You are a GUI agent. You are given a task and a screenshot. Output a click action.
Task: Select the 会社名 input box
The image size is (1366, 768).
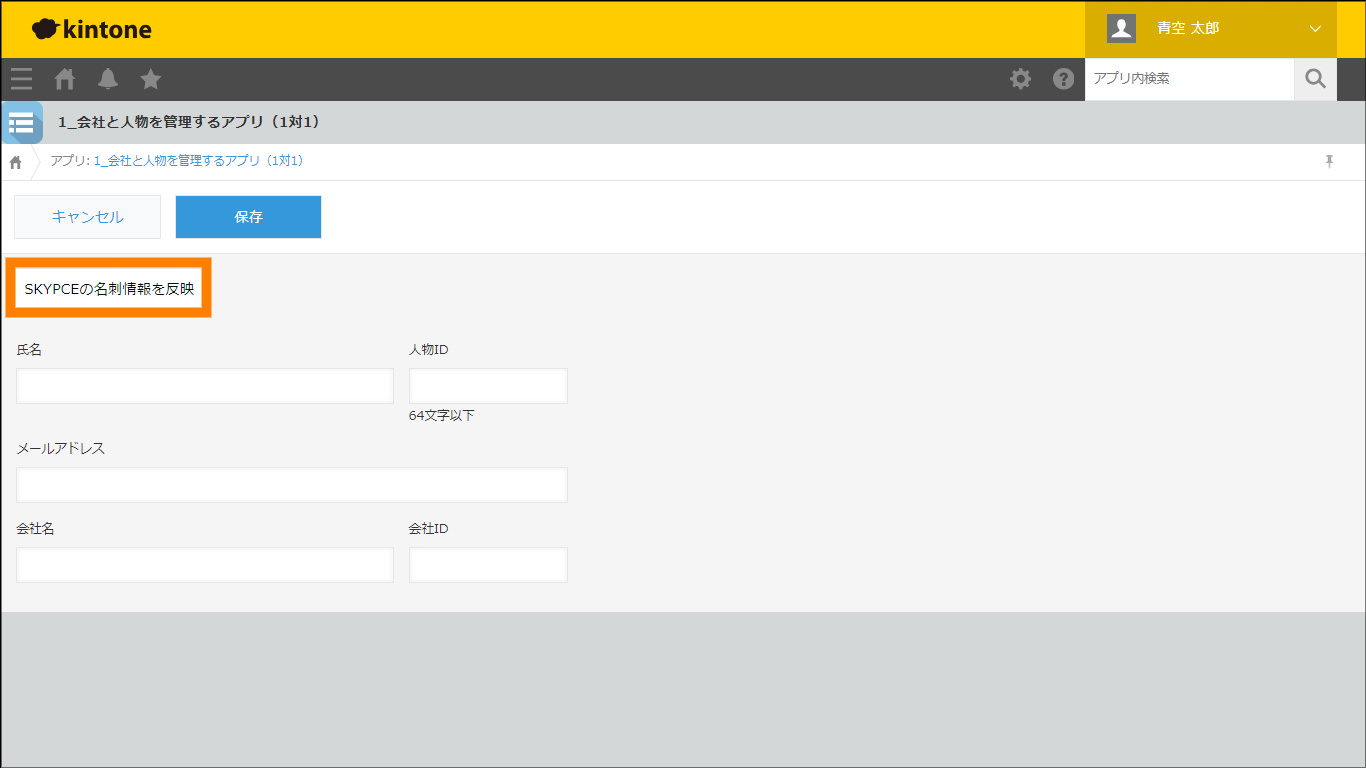(205, 565)
